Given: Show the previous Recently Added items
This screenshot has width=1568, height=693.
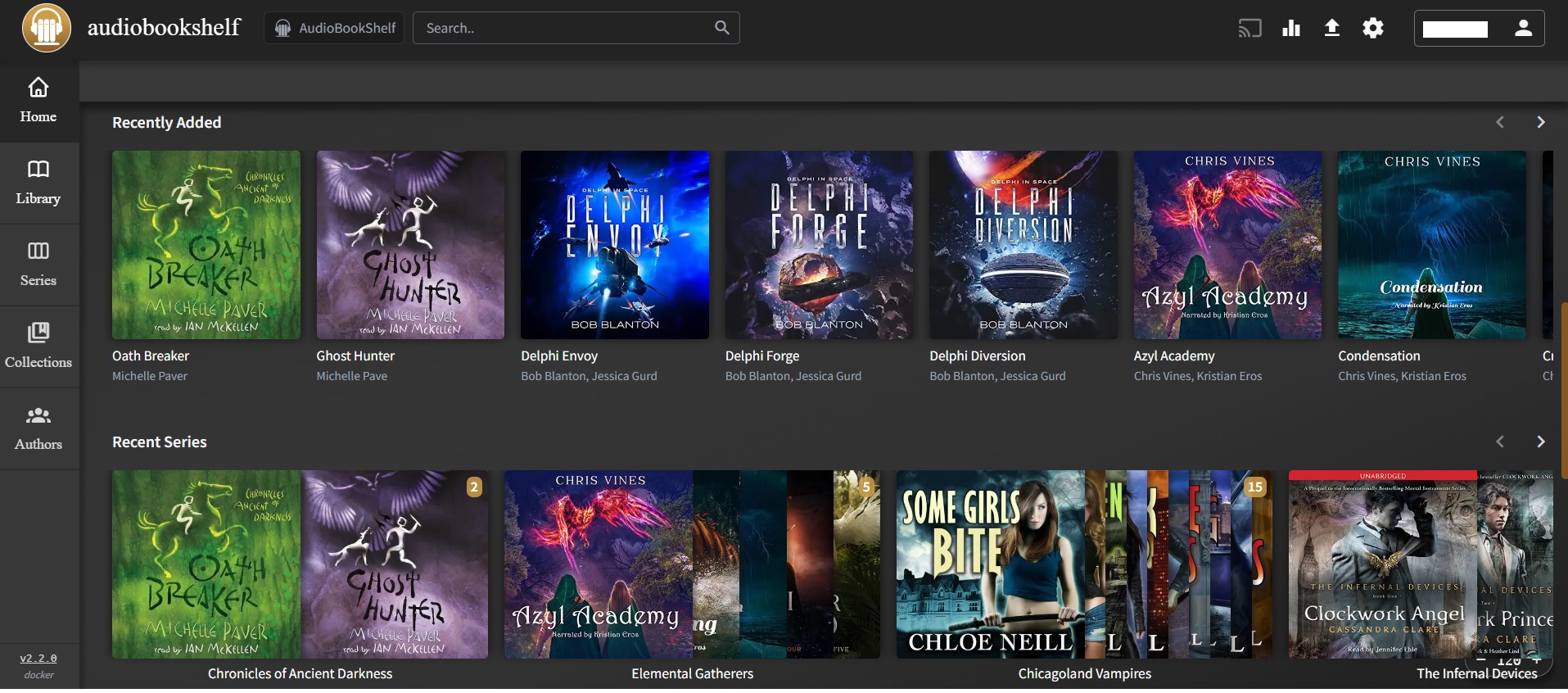Looking at the screenshot, I should 1500,122.
